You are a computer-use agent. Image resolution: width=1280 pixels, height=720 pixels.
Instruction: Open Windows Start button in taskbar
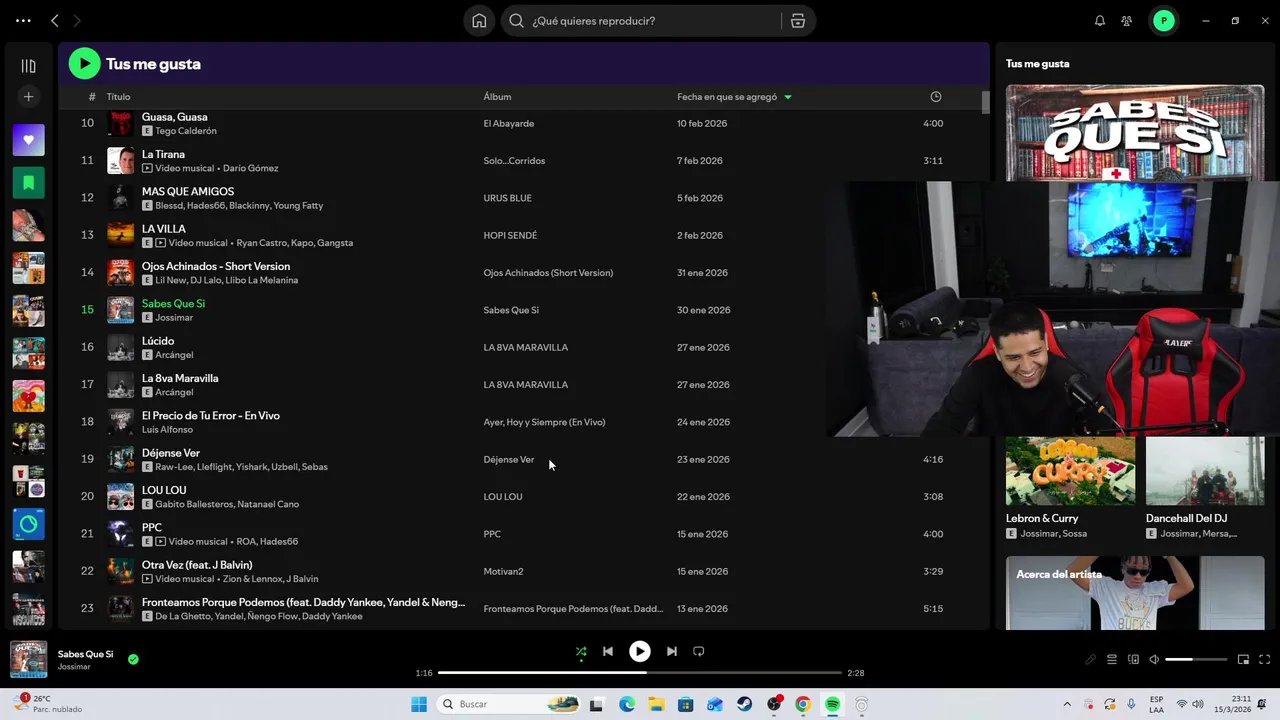pyautogui.click(x=419, y=704)
